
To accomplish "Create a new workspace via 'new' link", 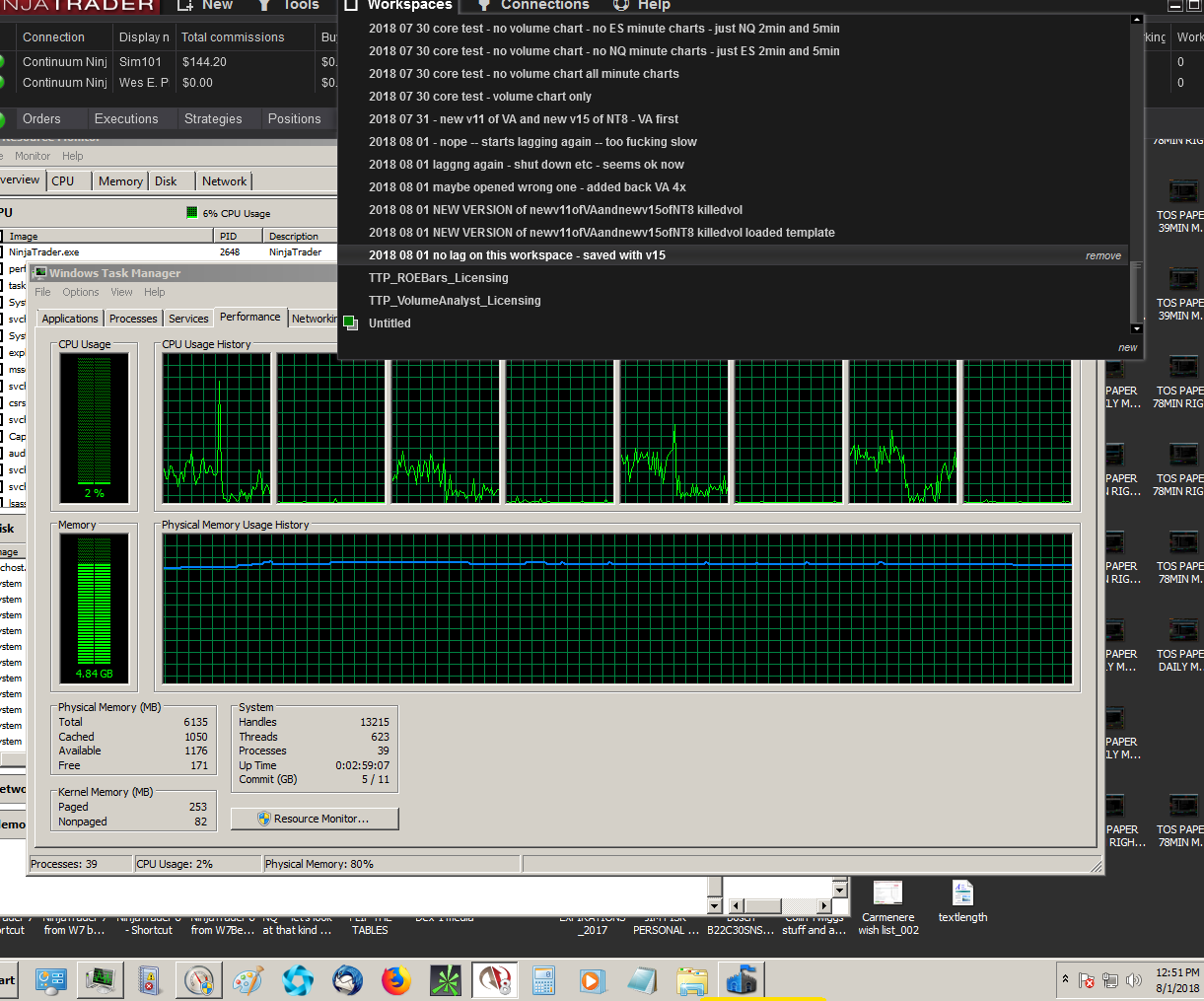I will coord(1127,347).
